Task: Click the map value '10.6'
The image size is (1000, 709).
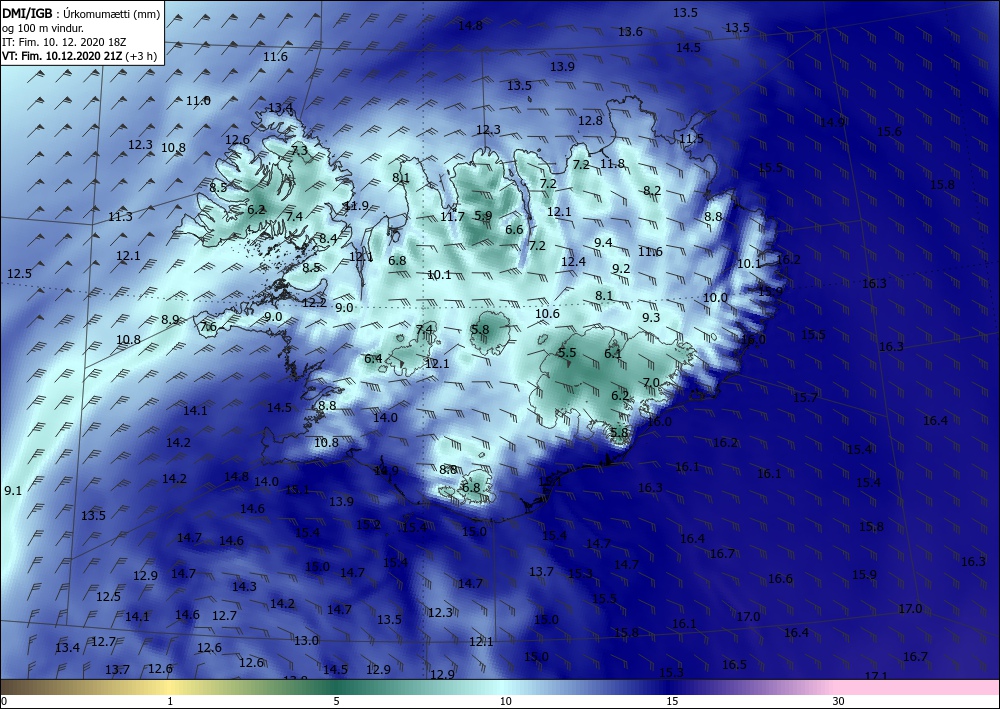Action: 547,314
